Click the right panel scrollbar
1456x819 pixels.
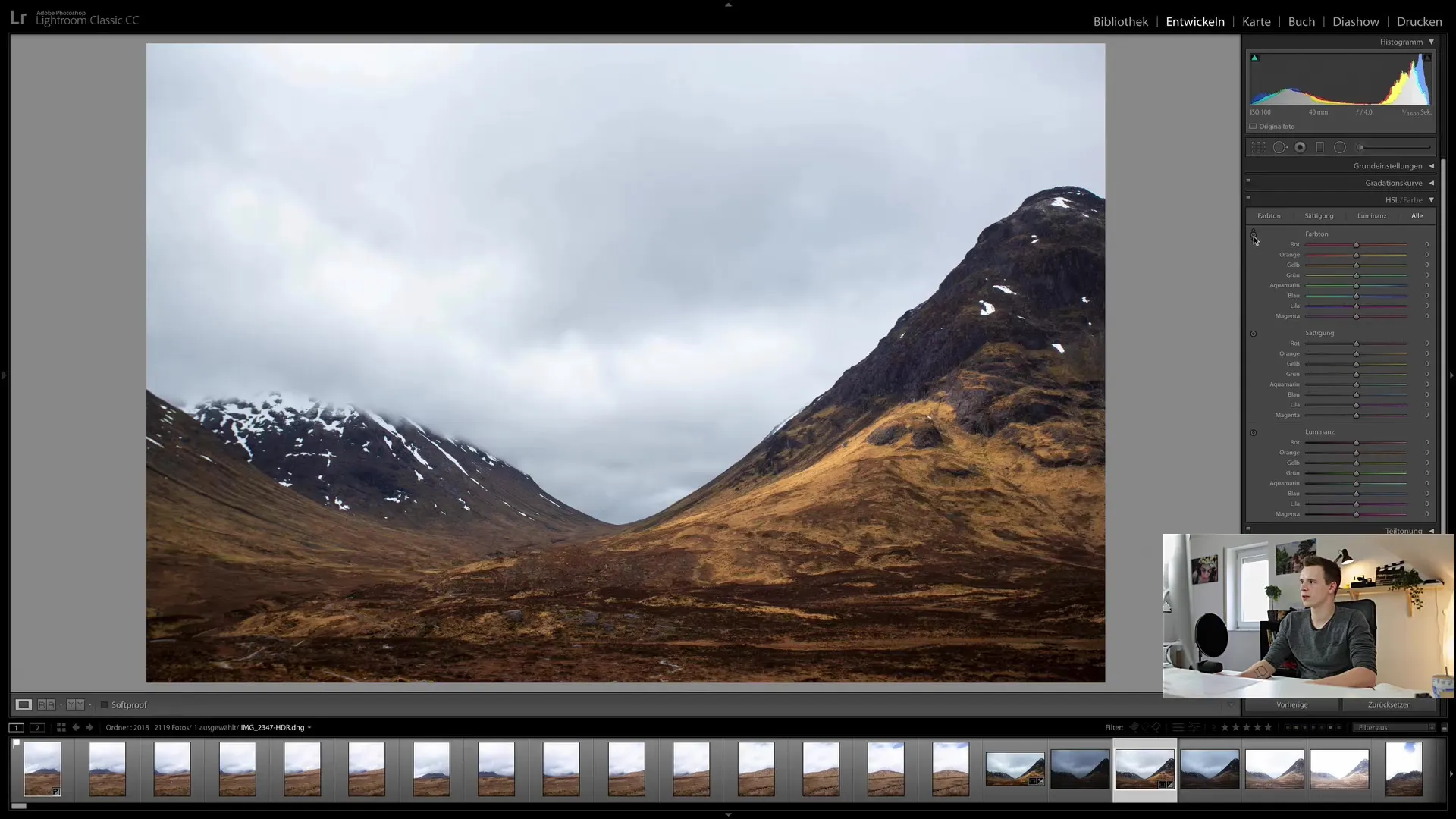(x=1444, y=345)
